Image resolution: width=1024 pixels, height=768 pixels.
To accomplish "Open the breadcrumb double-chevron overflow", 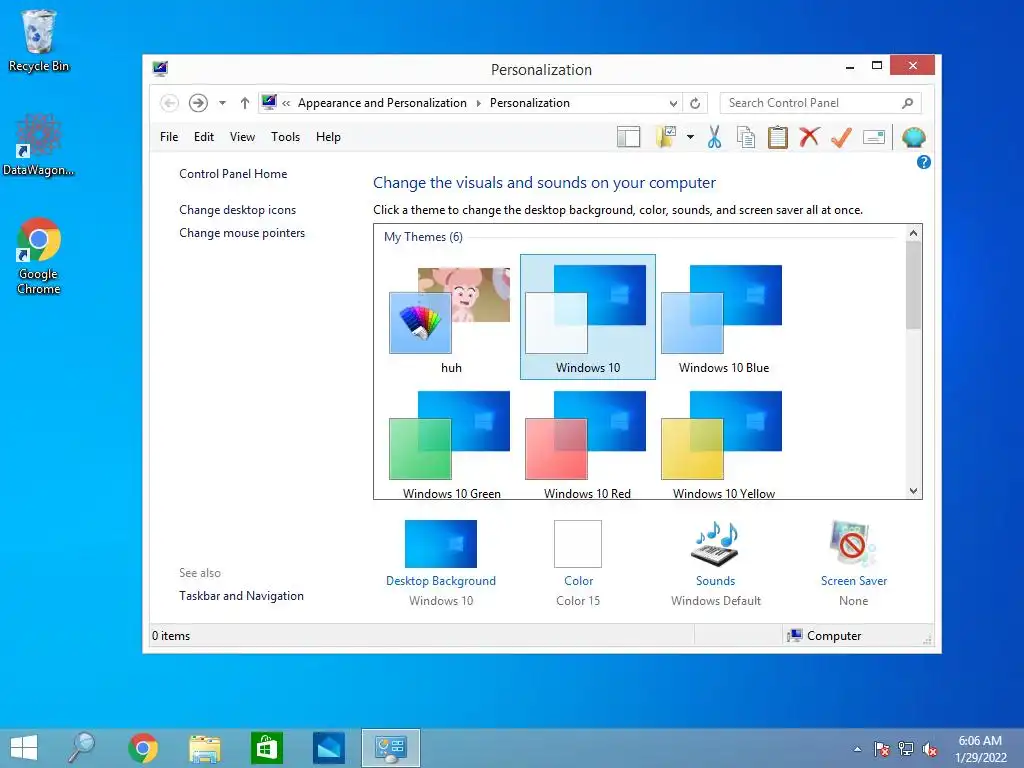I will click(x=286, y=103).
